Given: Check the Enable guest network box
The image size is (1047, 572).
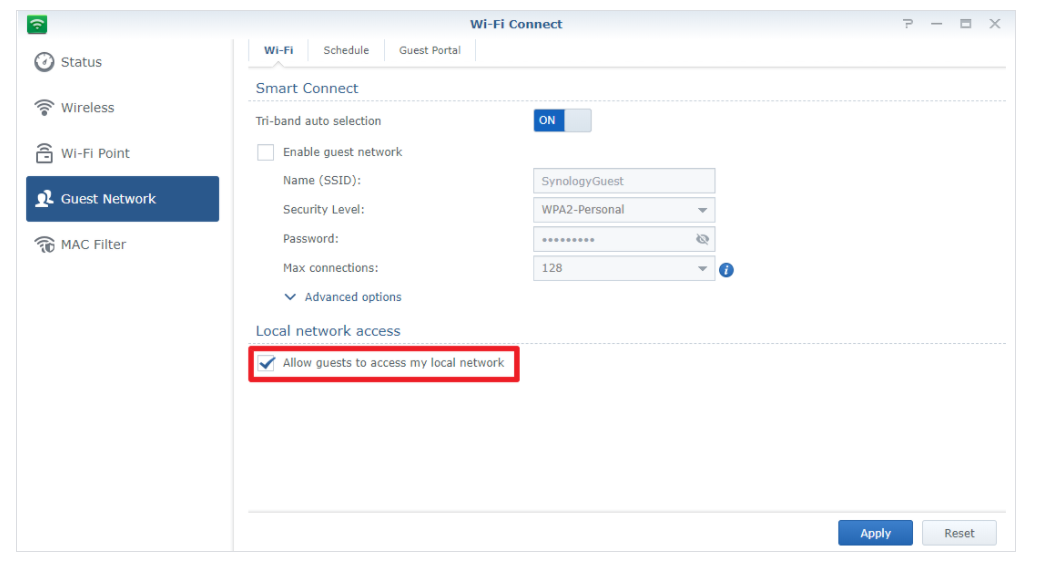Looking at the screenshot, I should click(266, 152).
